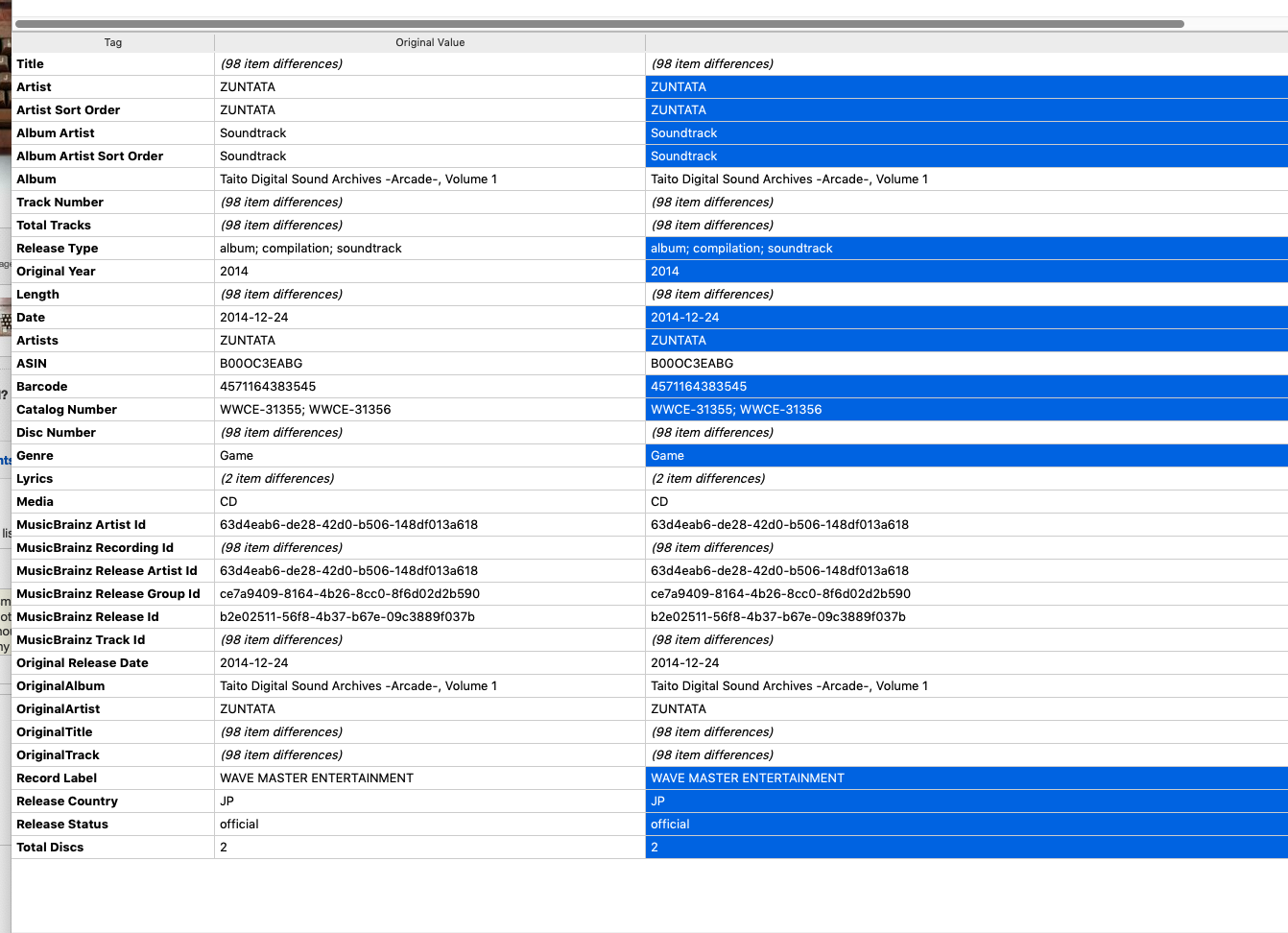Viewport: 1288px width, 933px height.
Task: Click the horizontal scrollbar at the top
Action: (x=600, y=23)
